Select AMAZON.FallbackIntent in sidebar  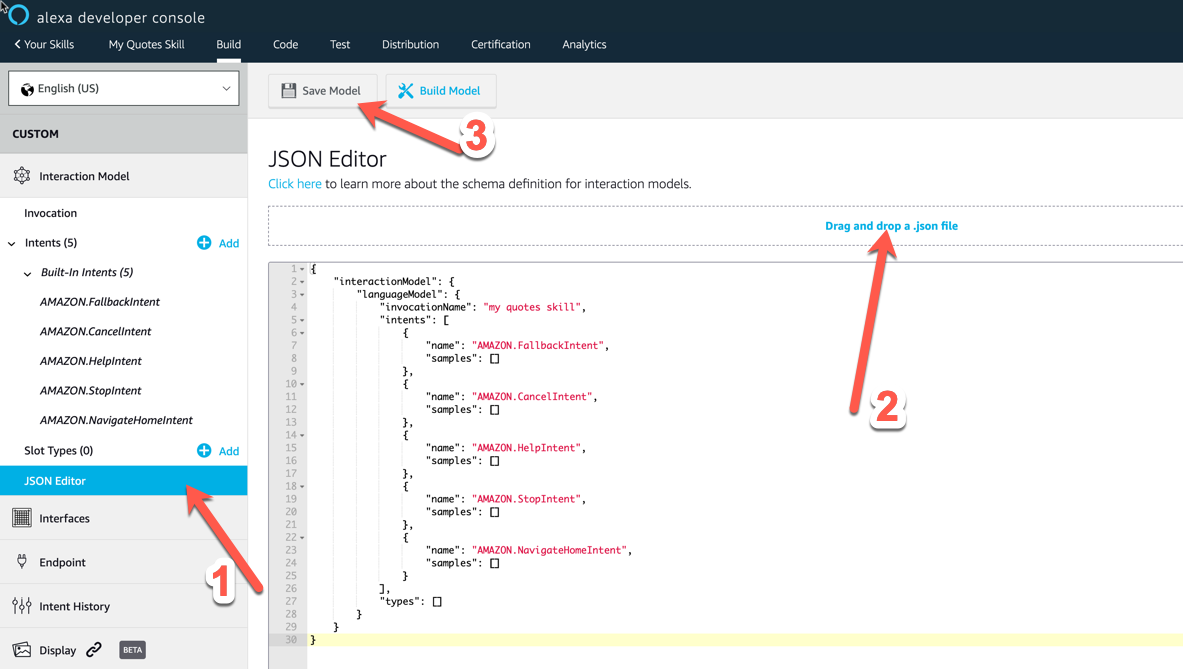[x=100, y=302]
